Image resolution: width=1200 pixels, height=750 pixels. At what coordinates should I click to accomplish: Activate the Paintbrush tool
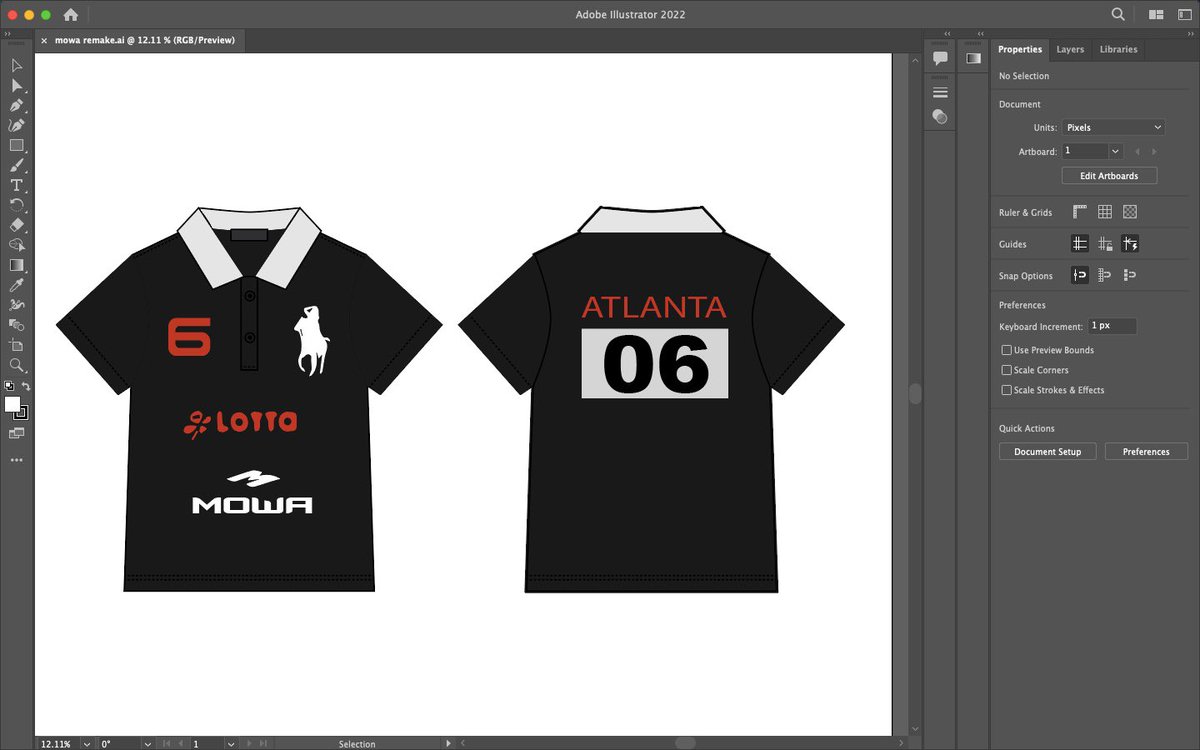17,165
